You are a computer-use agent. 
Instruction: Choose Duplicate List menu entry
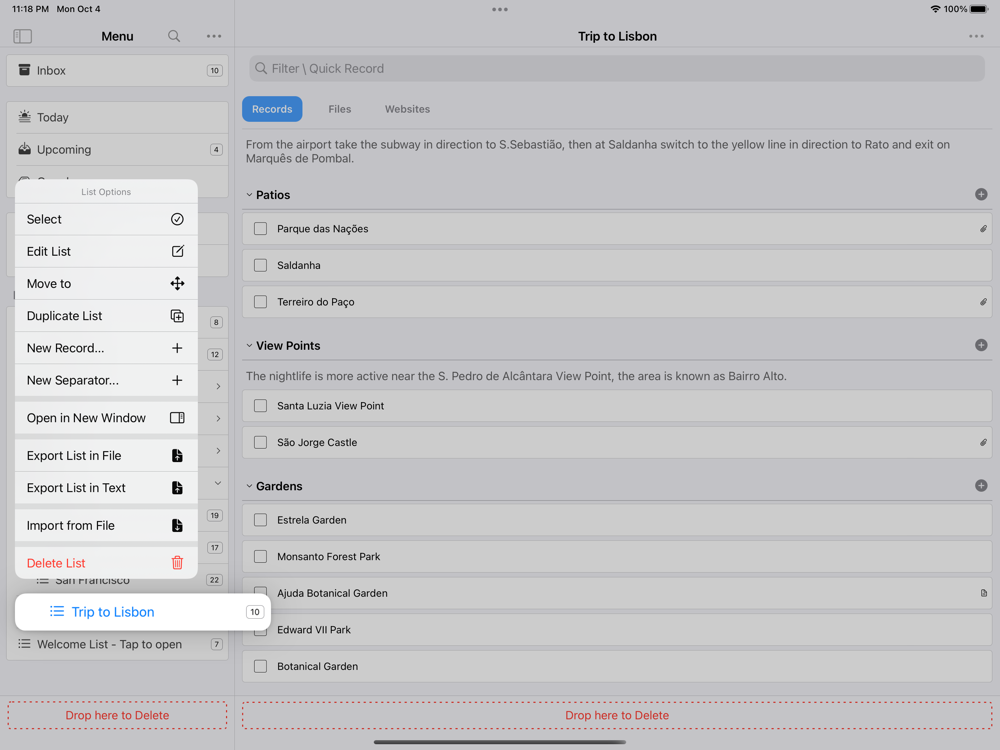coord(106,316)
